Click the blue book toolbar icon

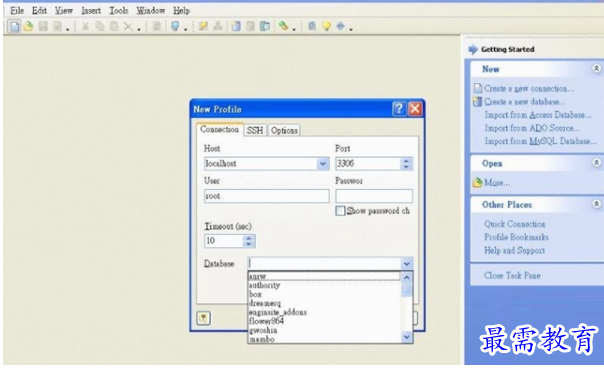click(312, 26)
